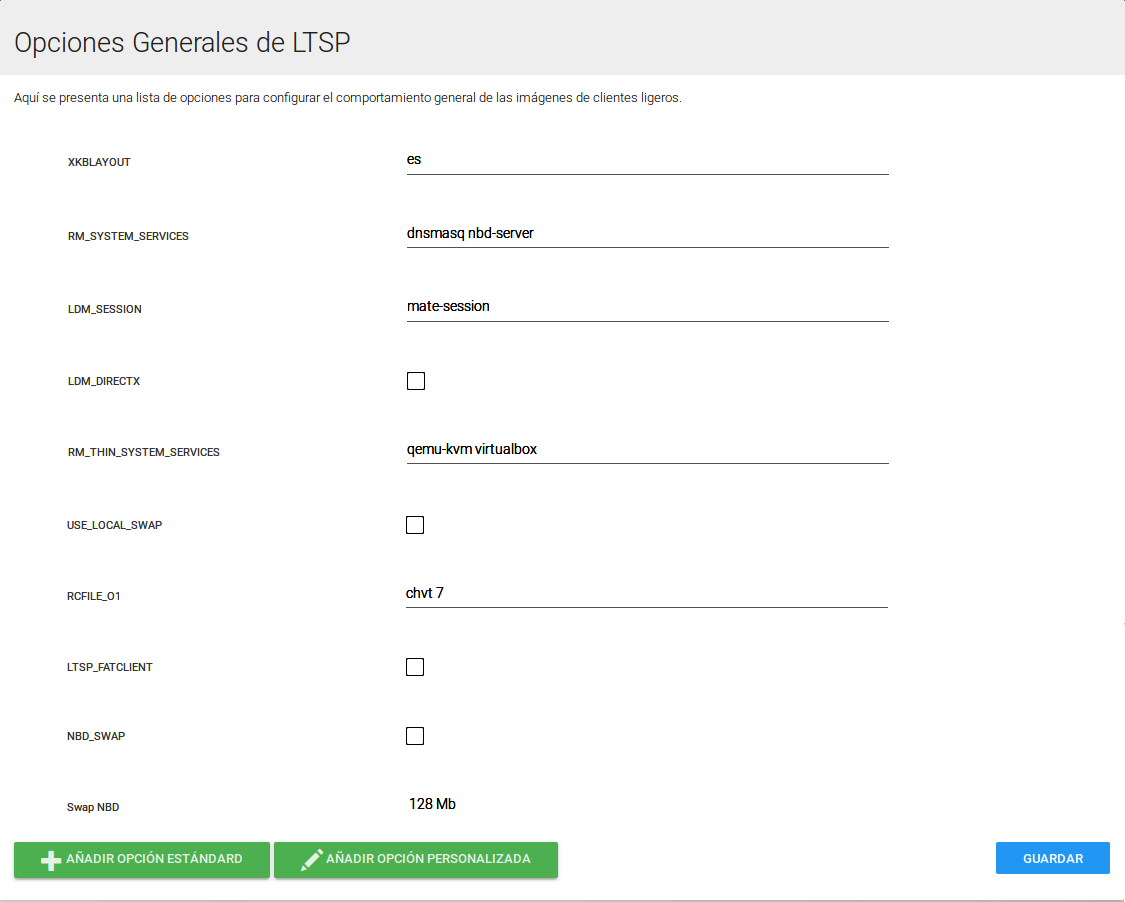The image size is (1125, 902).
Task: Click the pencil icon on Añadir opción personalizada
Action: (x=312, y=860)
